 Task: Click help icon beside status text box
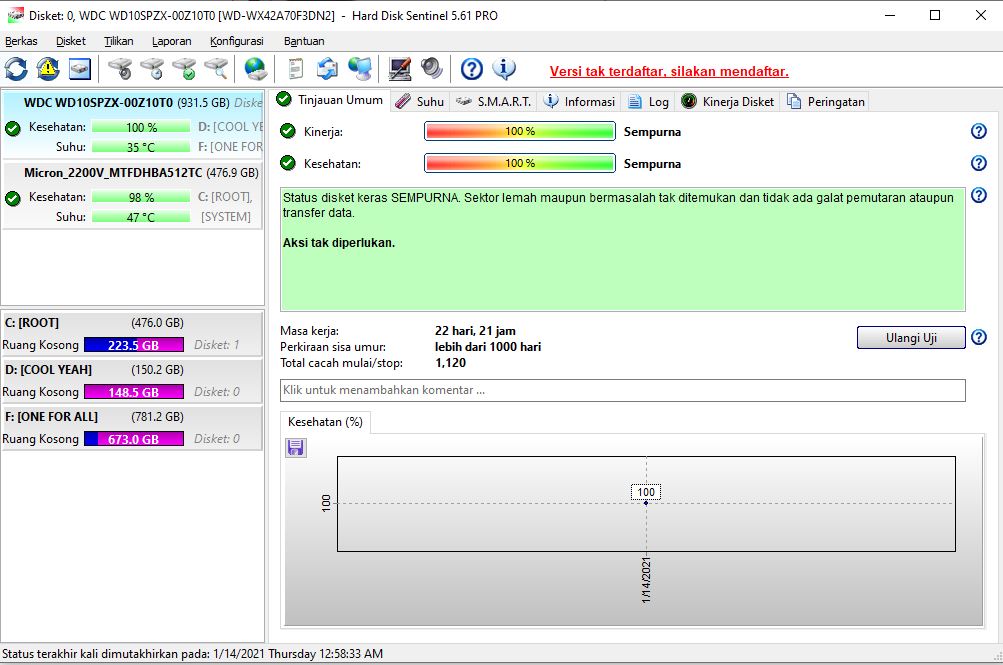979,195
